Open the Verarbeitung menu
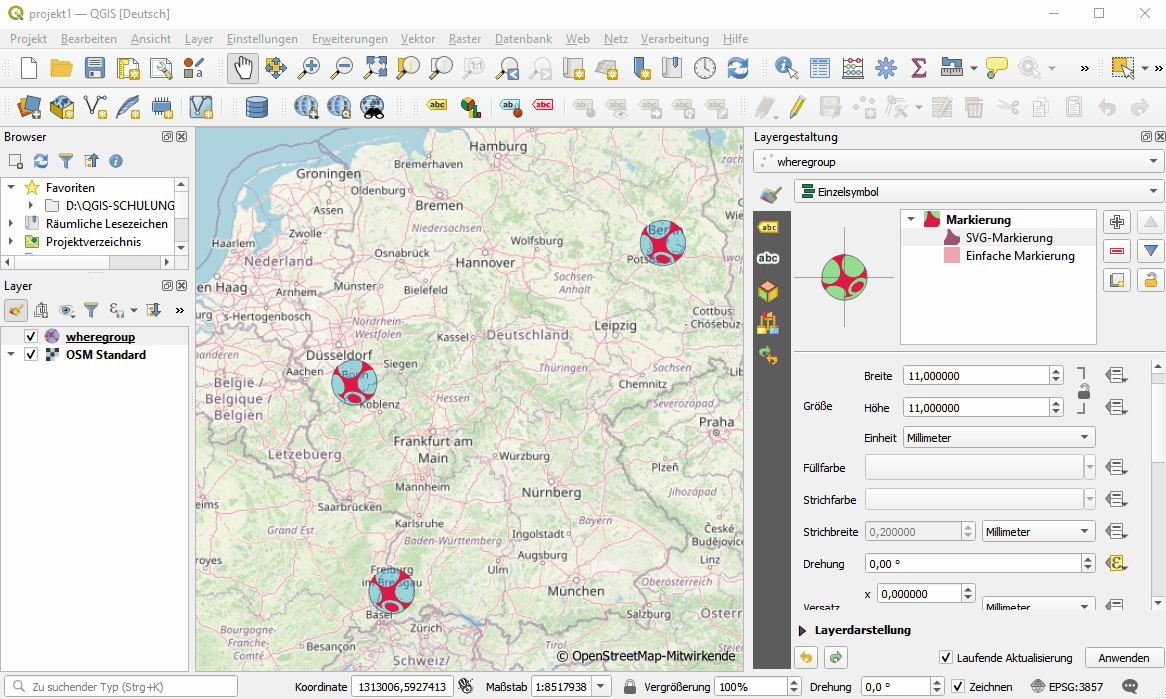The height and width of the screenshot is (699, 1166). click(673, 39)
